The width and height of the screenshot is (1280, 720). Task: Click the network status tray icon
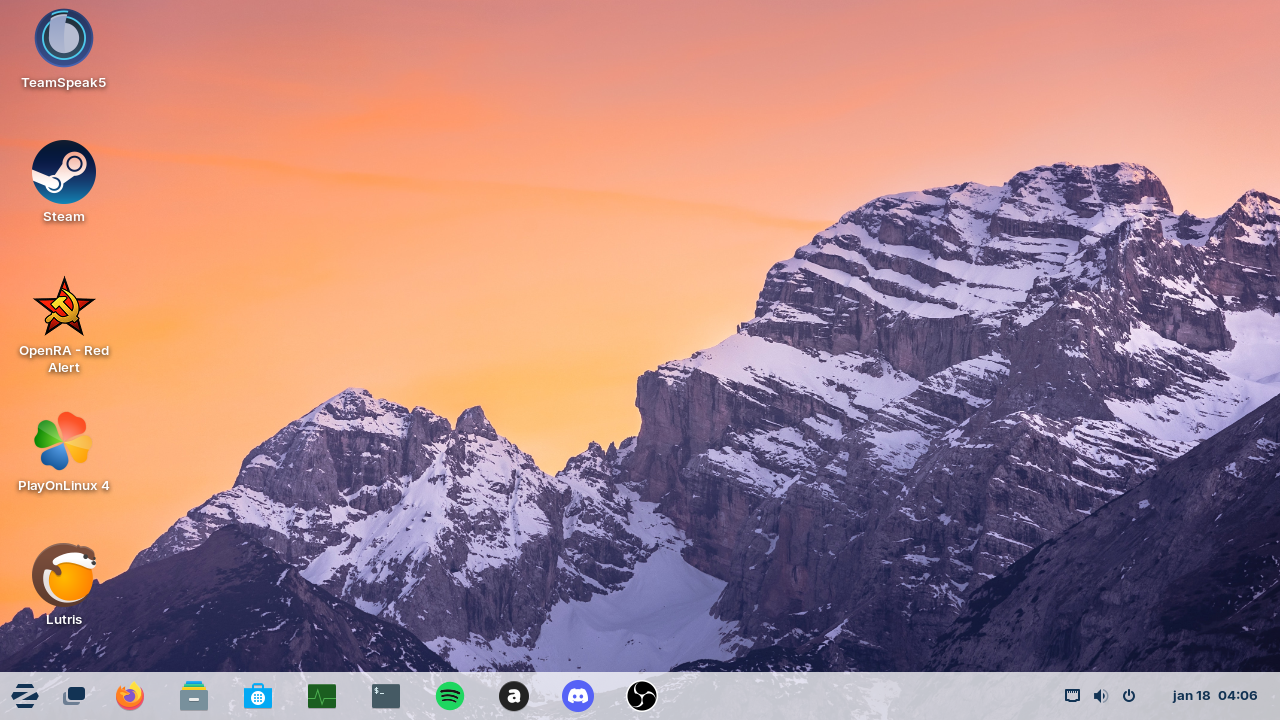pyautogui.click(x=1073, y=696)
